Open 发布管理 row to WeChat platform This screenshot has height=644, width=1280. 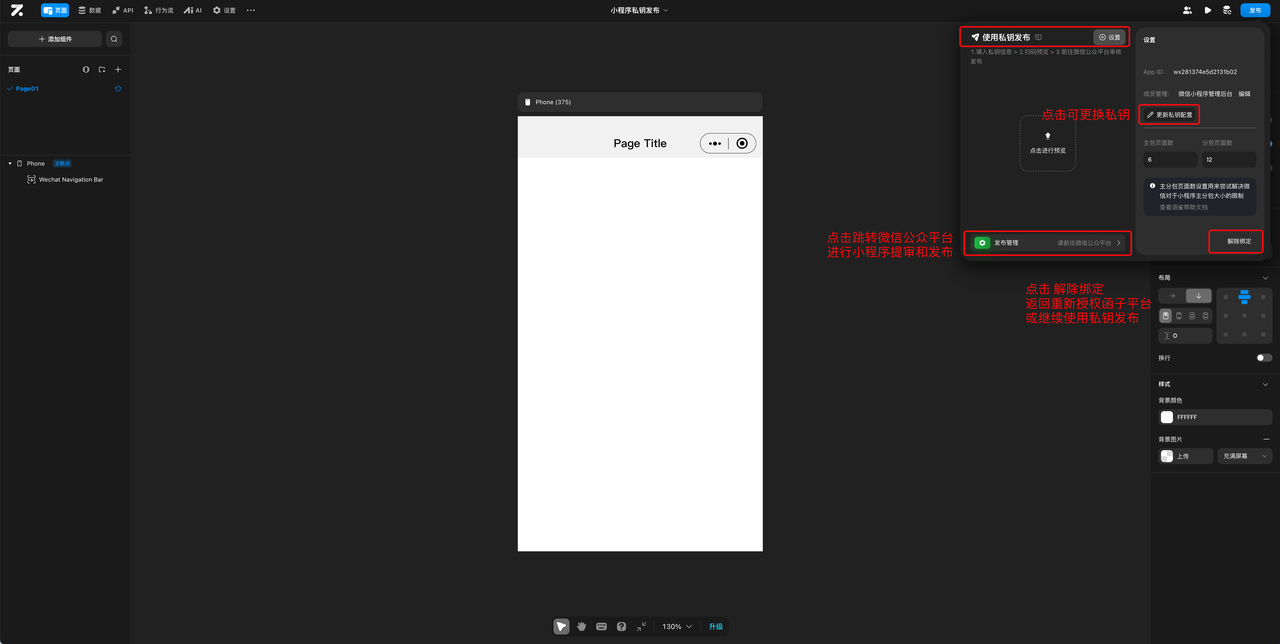(1047, 242)
